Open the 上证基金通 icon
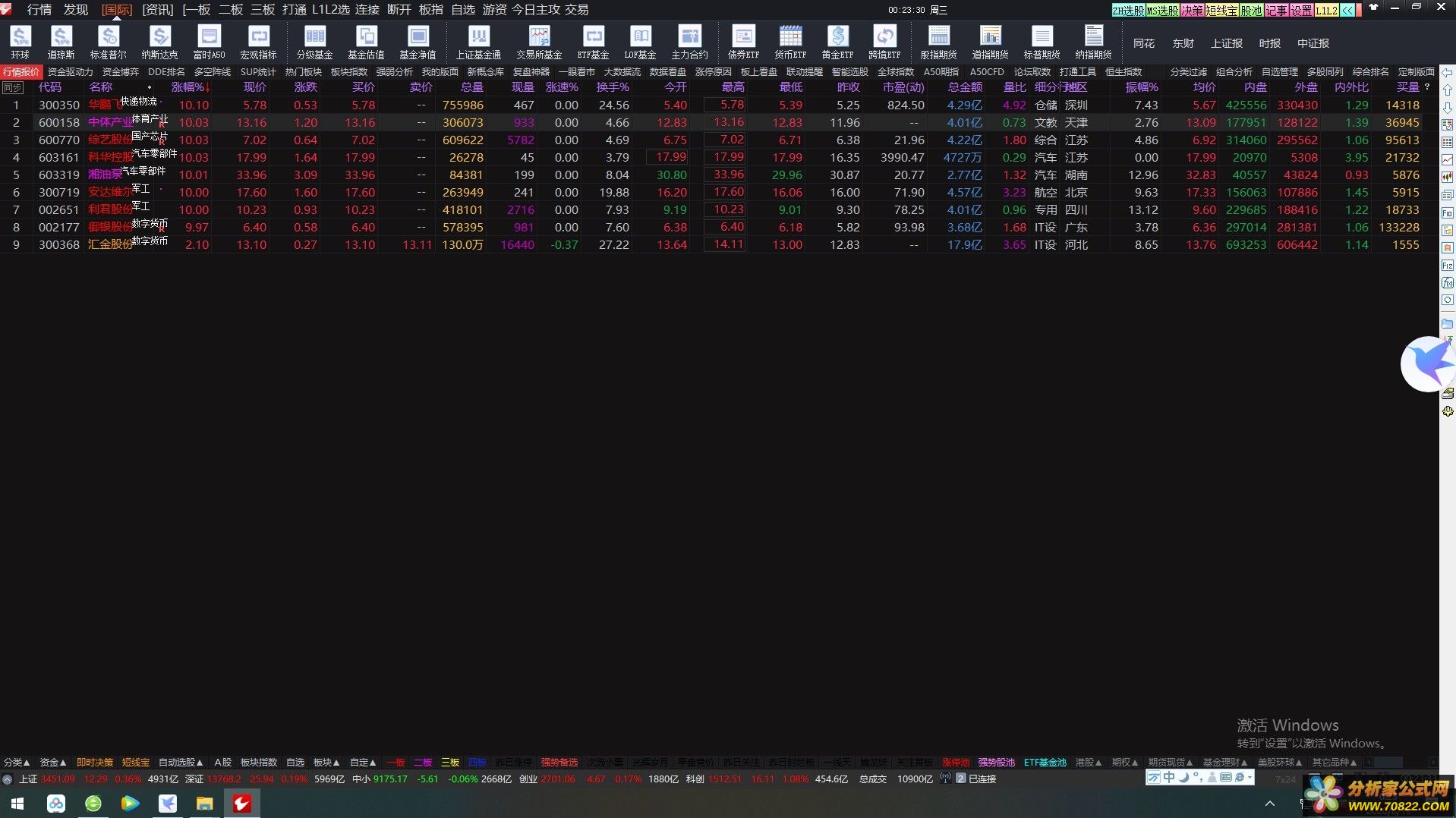1456x818 pixels. pyautogui.click(x=478, y=42)
